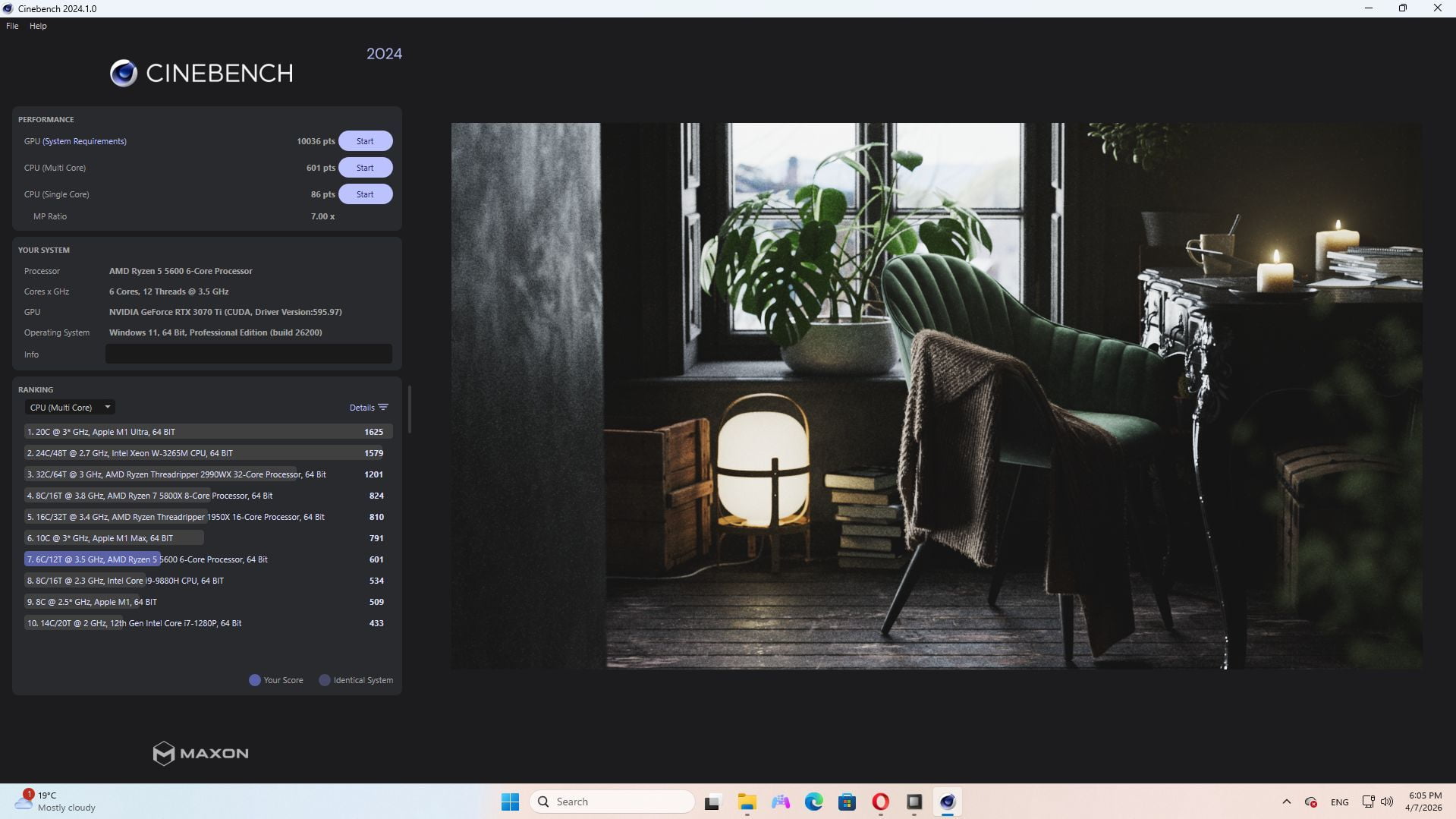Screen dimensions: 1456x819
Task: Select Ryzen 7 5800X ranking row
Action: pyautogui.click(x=208, y=496)
